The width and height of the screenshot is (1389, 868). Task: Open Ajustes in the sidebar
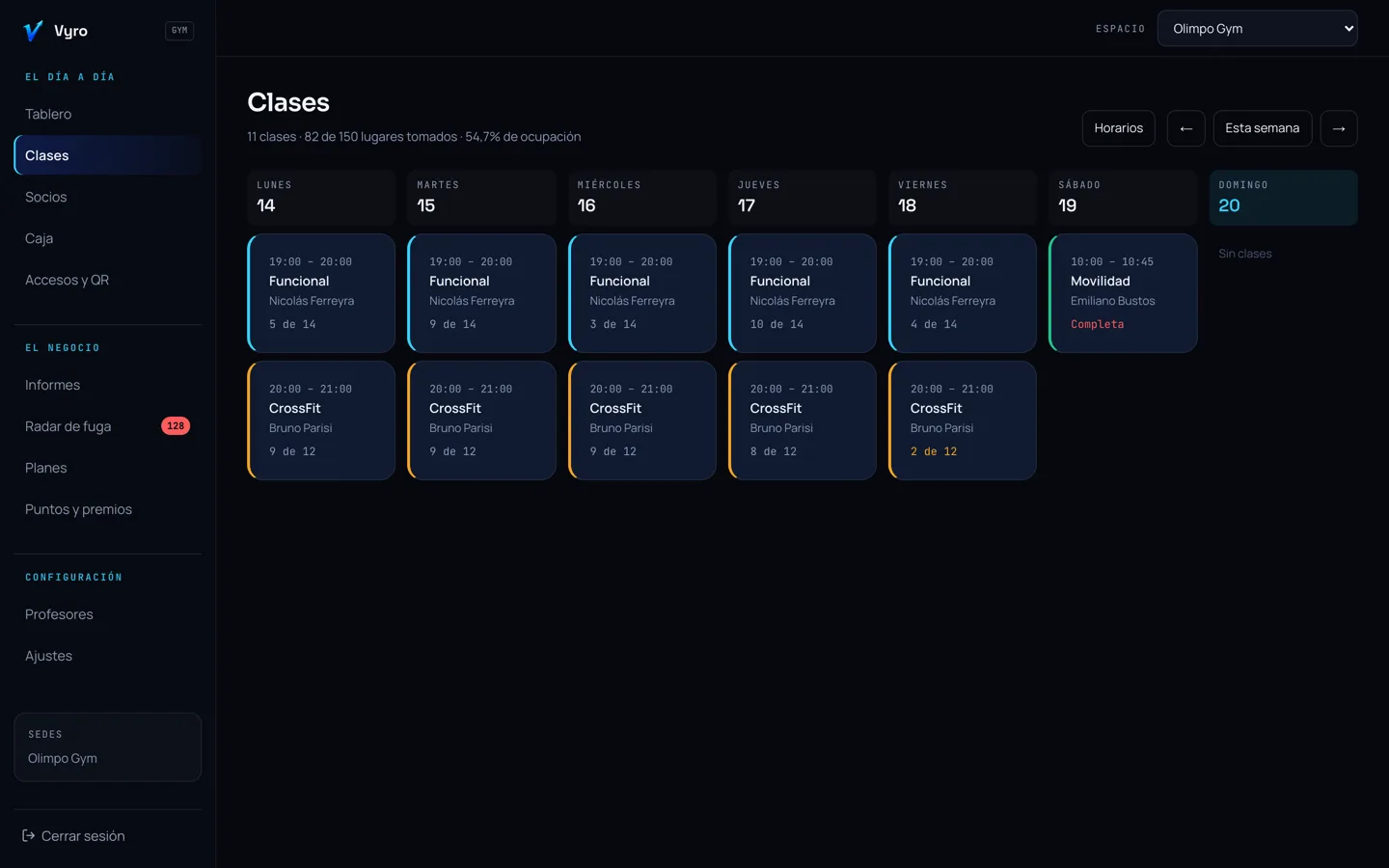coord(107,656)
